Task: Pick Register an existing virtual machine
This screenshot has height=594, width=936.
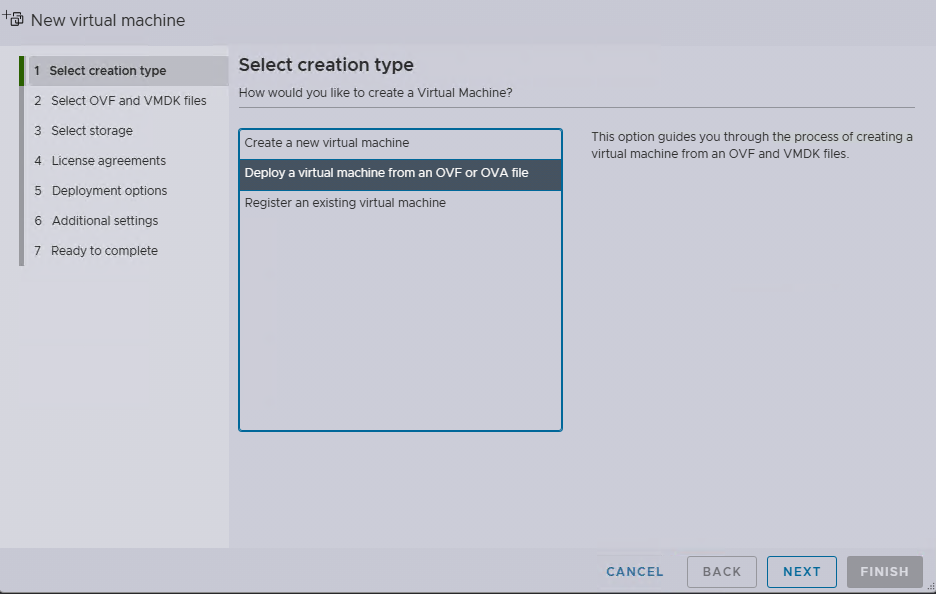Action: click(345, 203)
